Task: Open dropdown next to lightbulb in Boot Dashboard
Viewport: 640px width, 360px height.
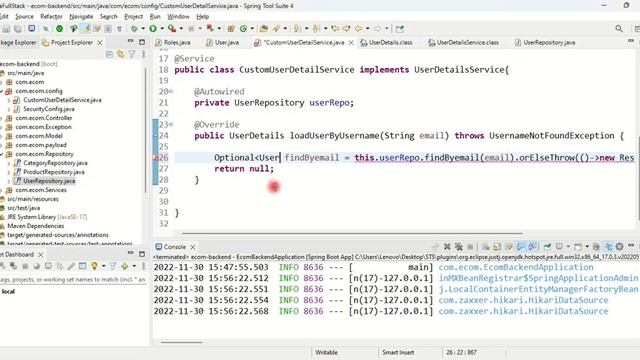Action: point(103,266)
